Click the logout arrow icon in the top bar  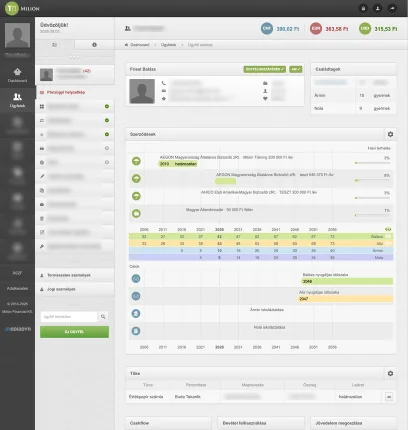(x=392, y=8)
